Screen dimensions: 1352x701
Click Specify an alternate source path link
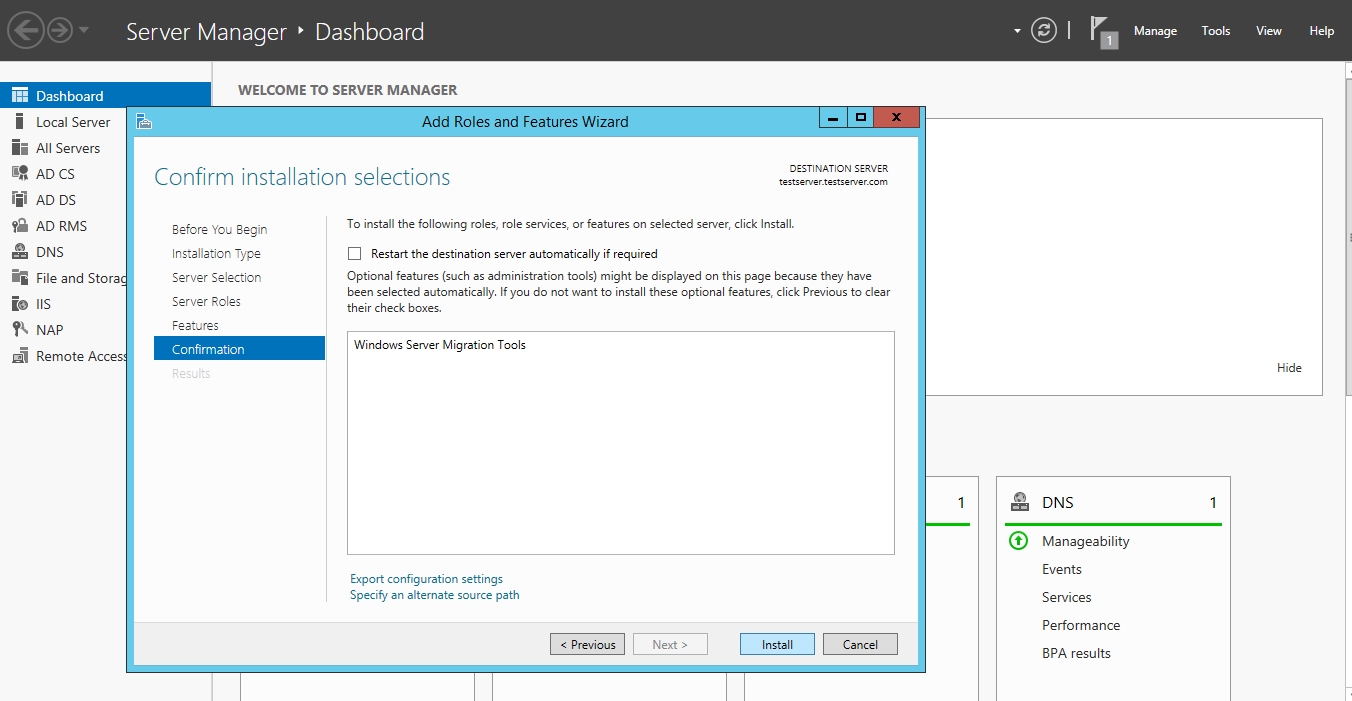pos(434,595)
